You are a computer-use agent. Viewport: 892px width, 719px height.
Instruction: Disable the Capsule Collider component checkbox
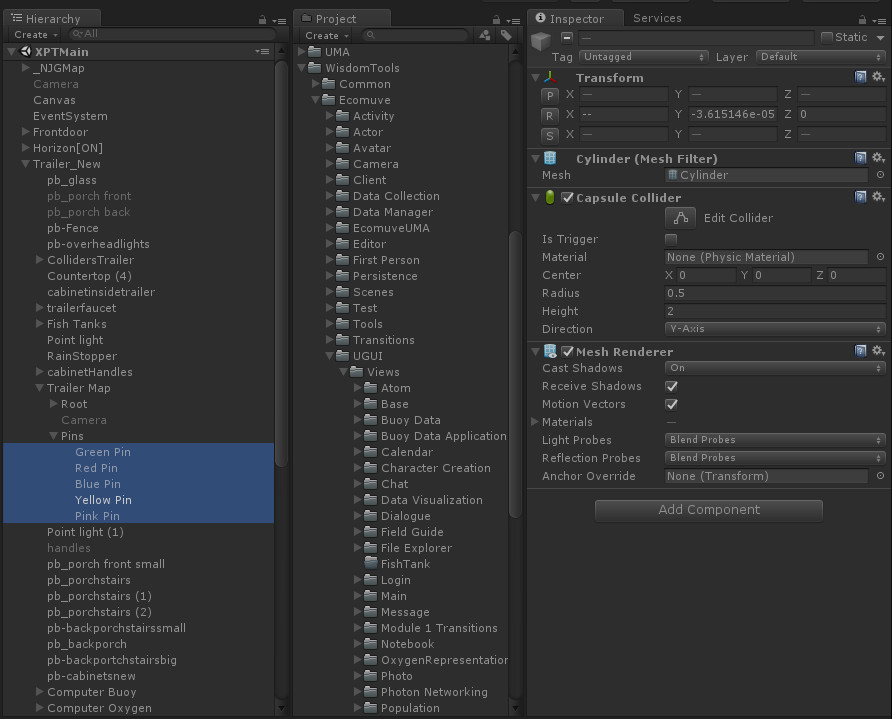(567, 197)
